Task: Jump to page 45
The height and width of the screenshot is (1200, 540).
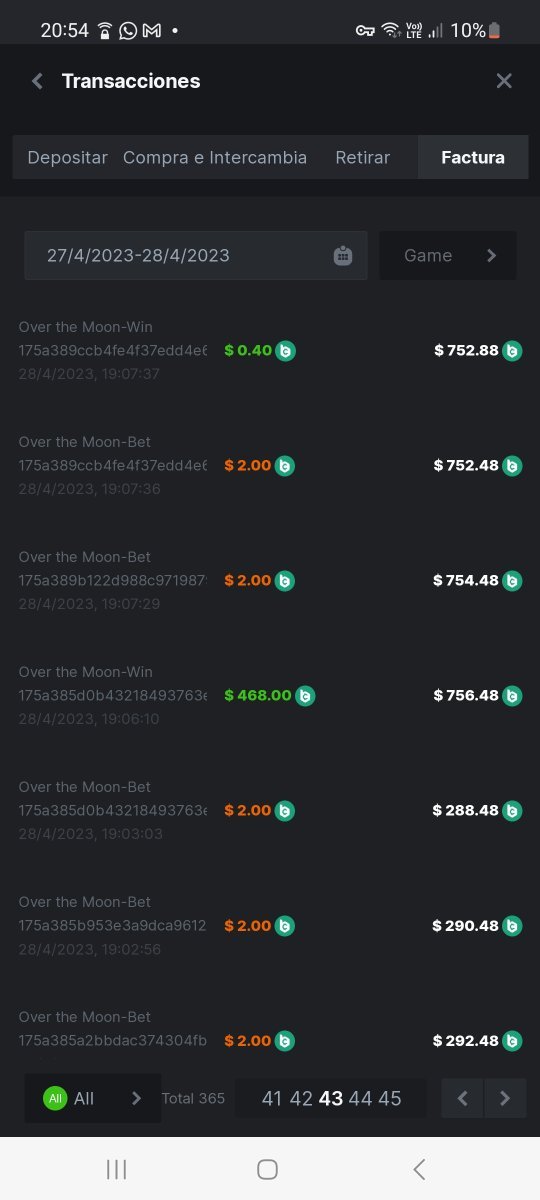Action: coord(390,1099)
